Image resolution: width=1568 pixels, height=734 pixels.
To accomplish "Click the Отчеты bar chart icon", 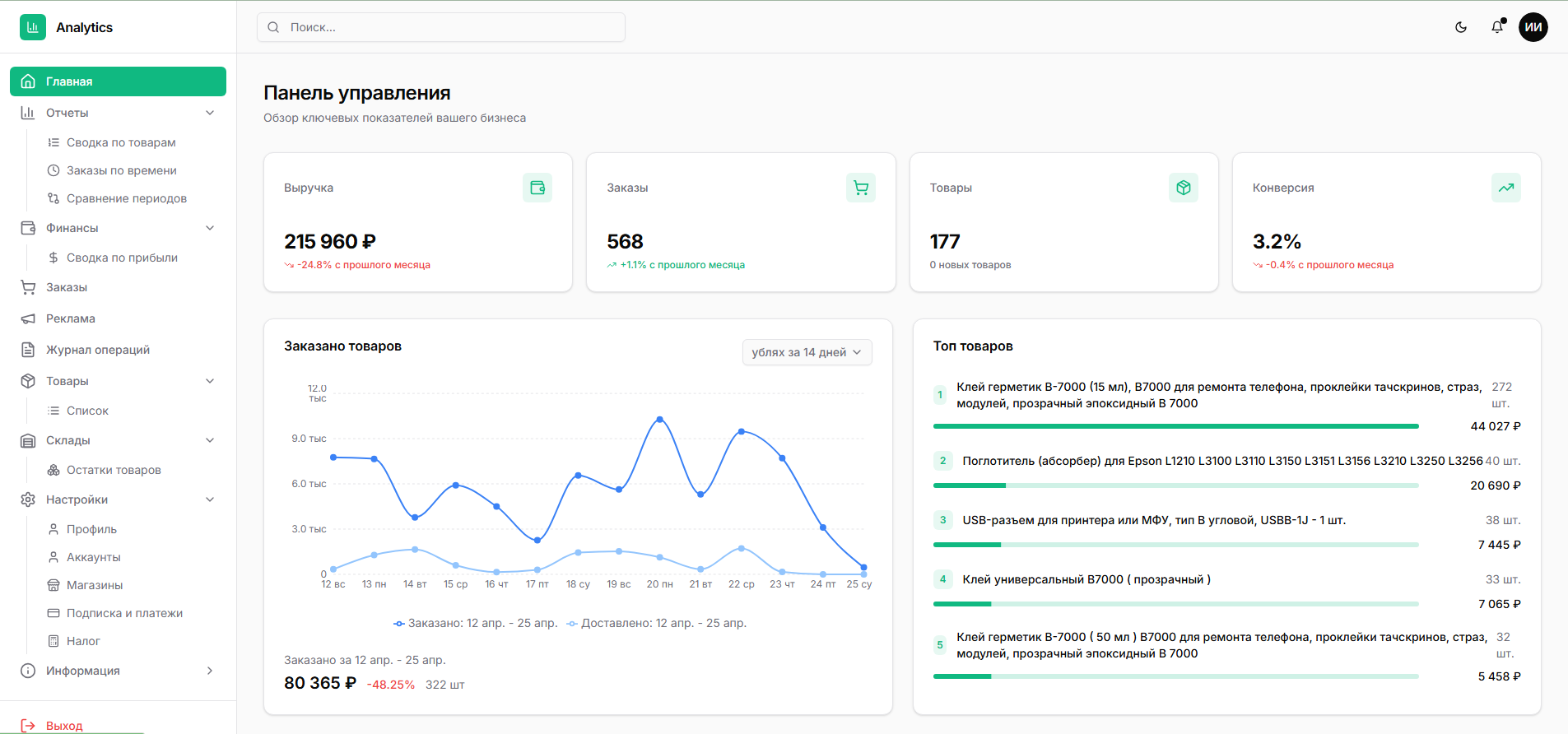I will [x=28, y=113].
